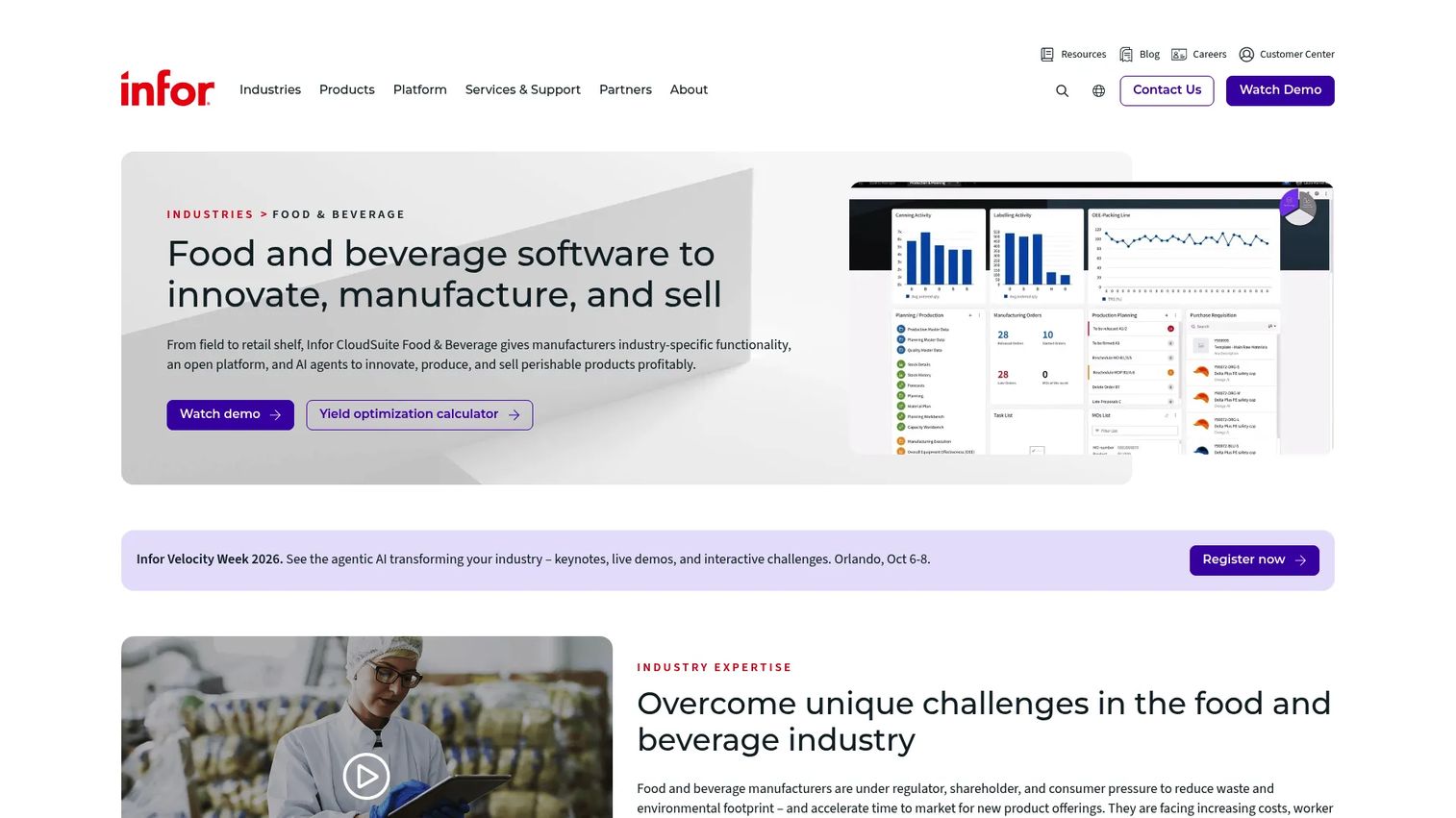The height and width of the screenshot is (818, 1456).
Task: Click the Resources document icon
Action: 1047,54
